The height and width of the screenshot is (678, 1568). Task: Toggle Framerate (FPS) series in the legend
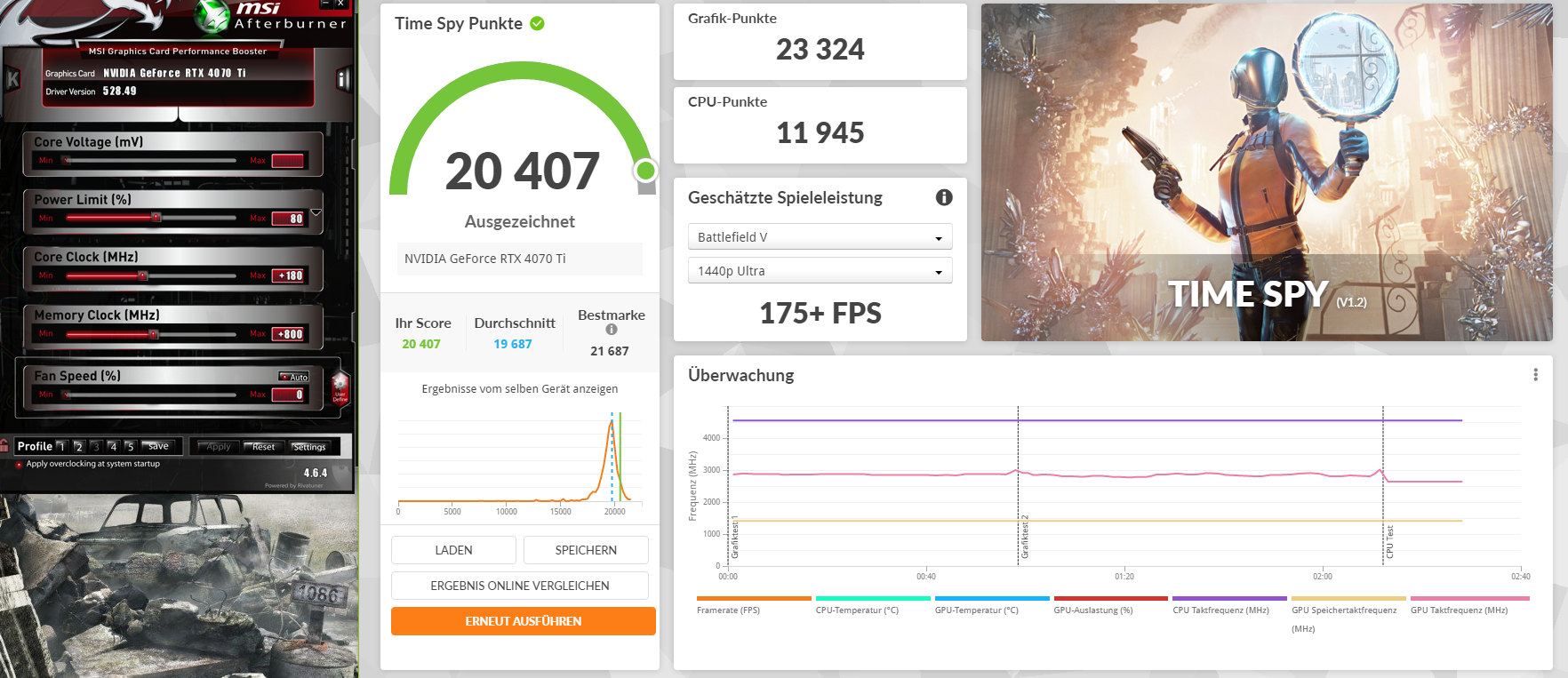pyautogui.click(x=754, y=605)
